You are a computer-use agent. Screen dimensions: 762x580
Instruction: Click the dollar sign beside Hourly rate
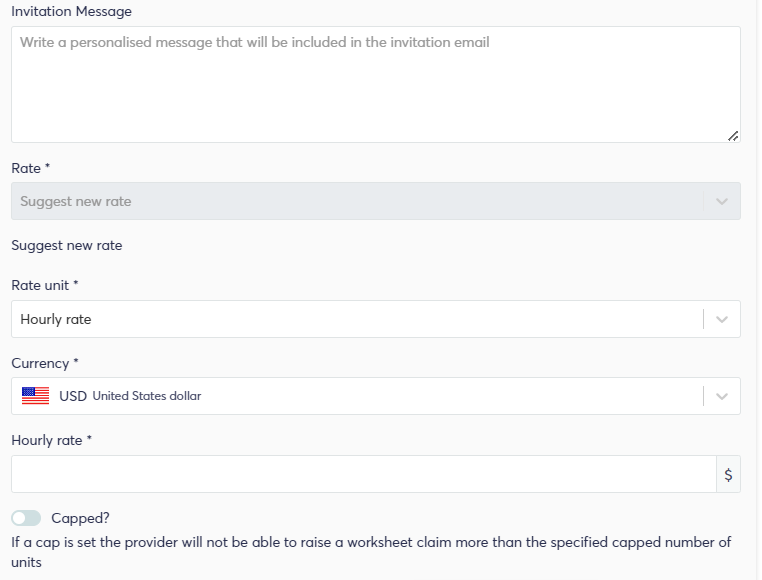click(728, 475)
